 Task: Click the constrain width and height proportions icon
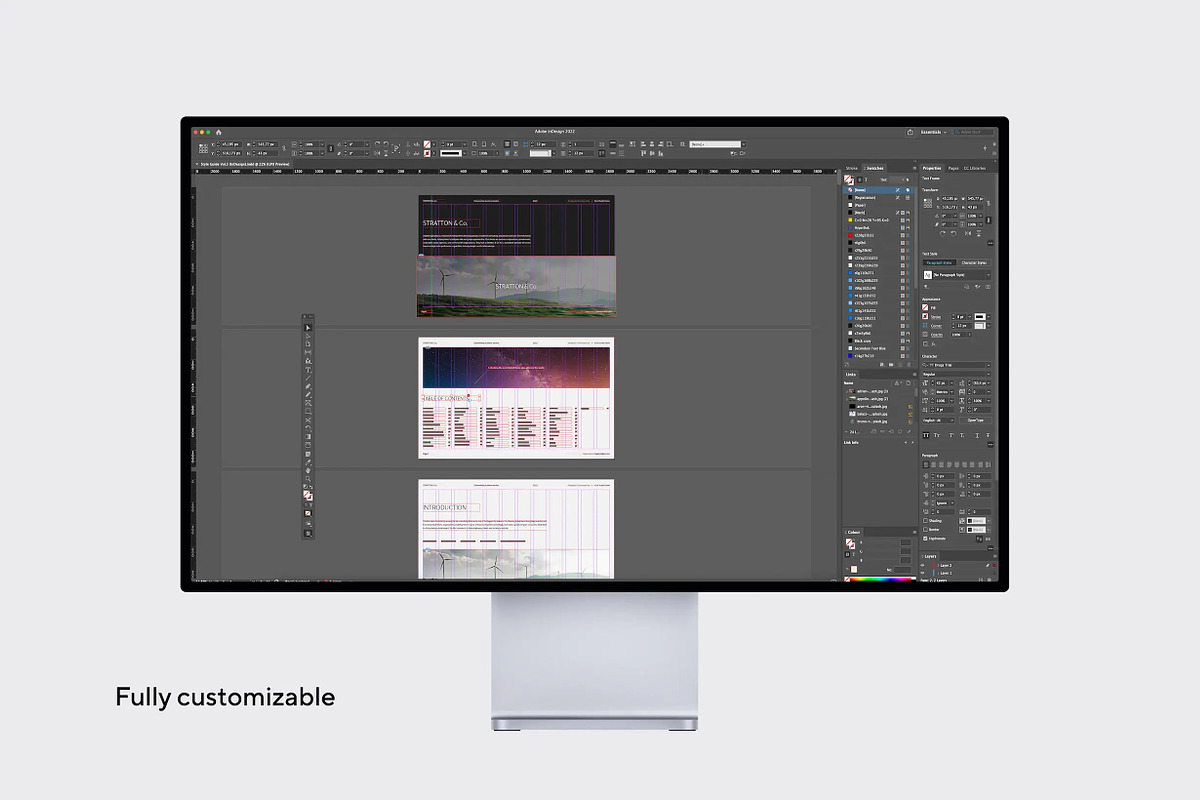tap(988, 203)
